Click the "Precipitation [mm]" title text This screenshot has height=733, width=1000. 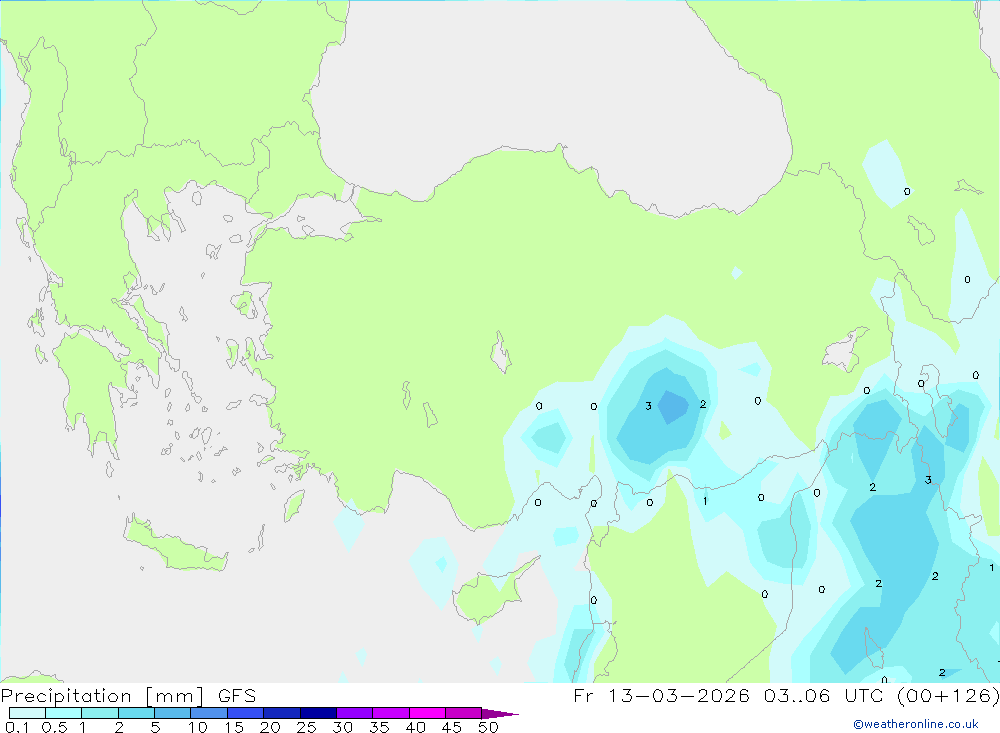point(103,696)
